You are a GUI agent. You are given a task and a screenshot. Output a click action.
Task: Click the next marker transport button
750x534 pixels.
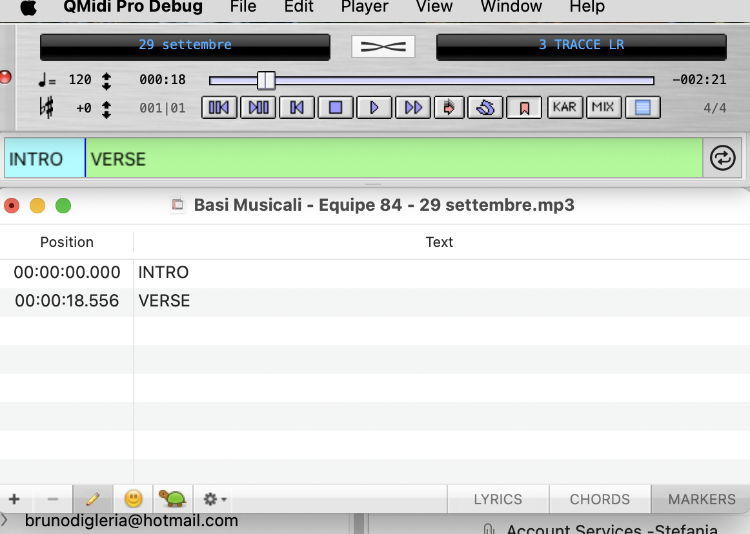click(x=258, y=107)
